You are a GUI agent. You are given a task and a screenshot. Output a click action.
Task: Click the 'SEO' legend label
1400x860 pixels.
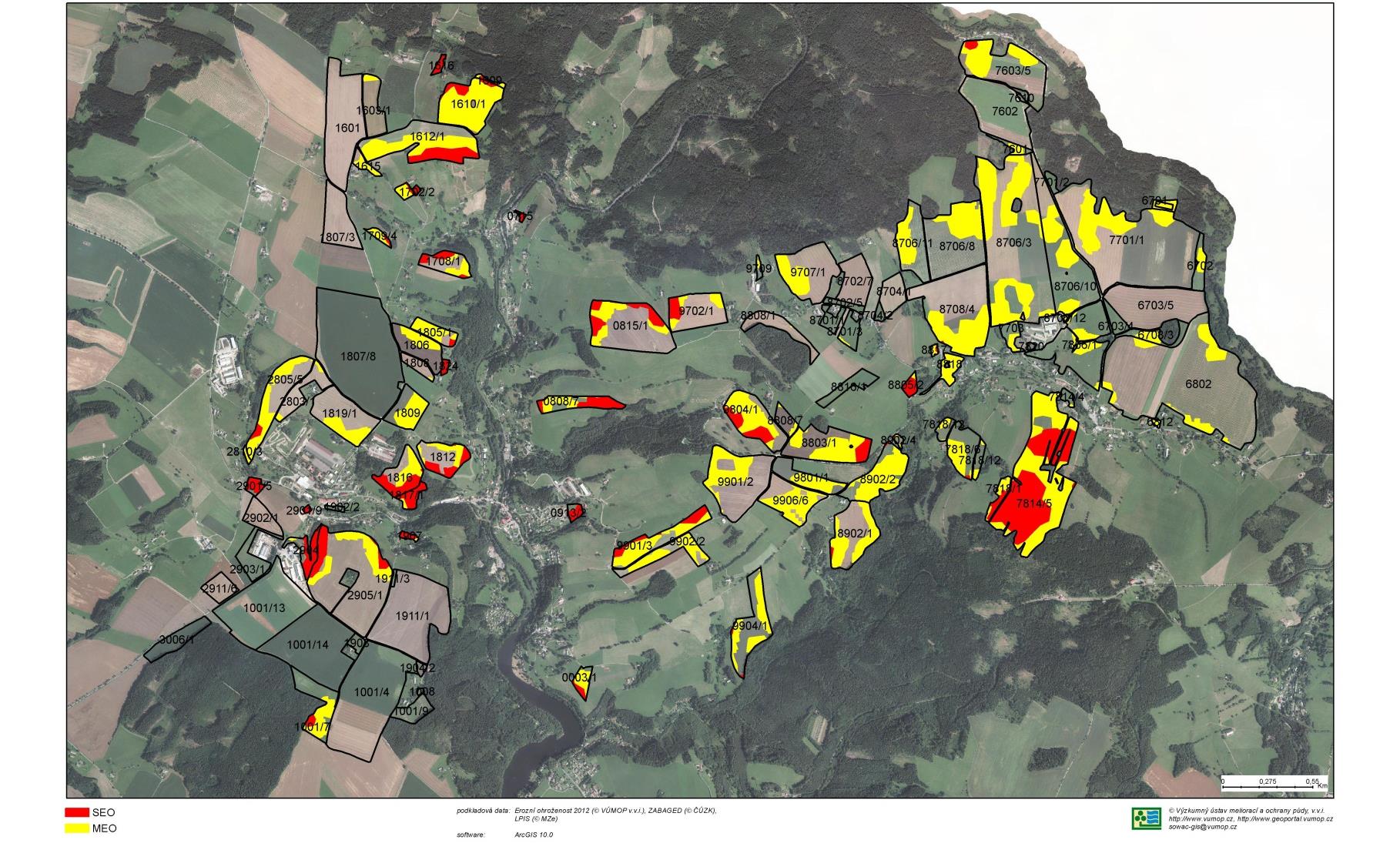pyautogui.click(x=104, y=812)
